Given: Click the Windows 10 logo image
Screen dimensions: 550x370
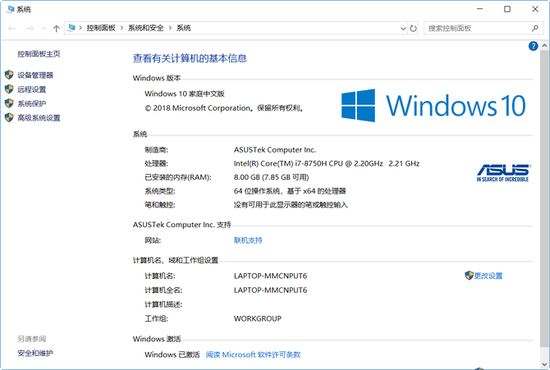Looking at the screenshot, I should [x=434, y=105].
